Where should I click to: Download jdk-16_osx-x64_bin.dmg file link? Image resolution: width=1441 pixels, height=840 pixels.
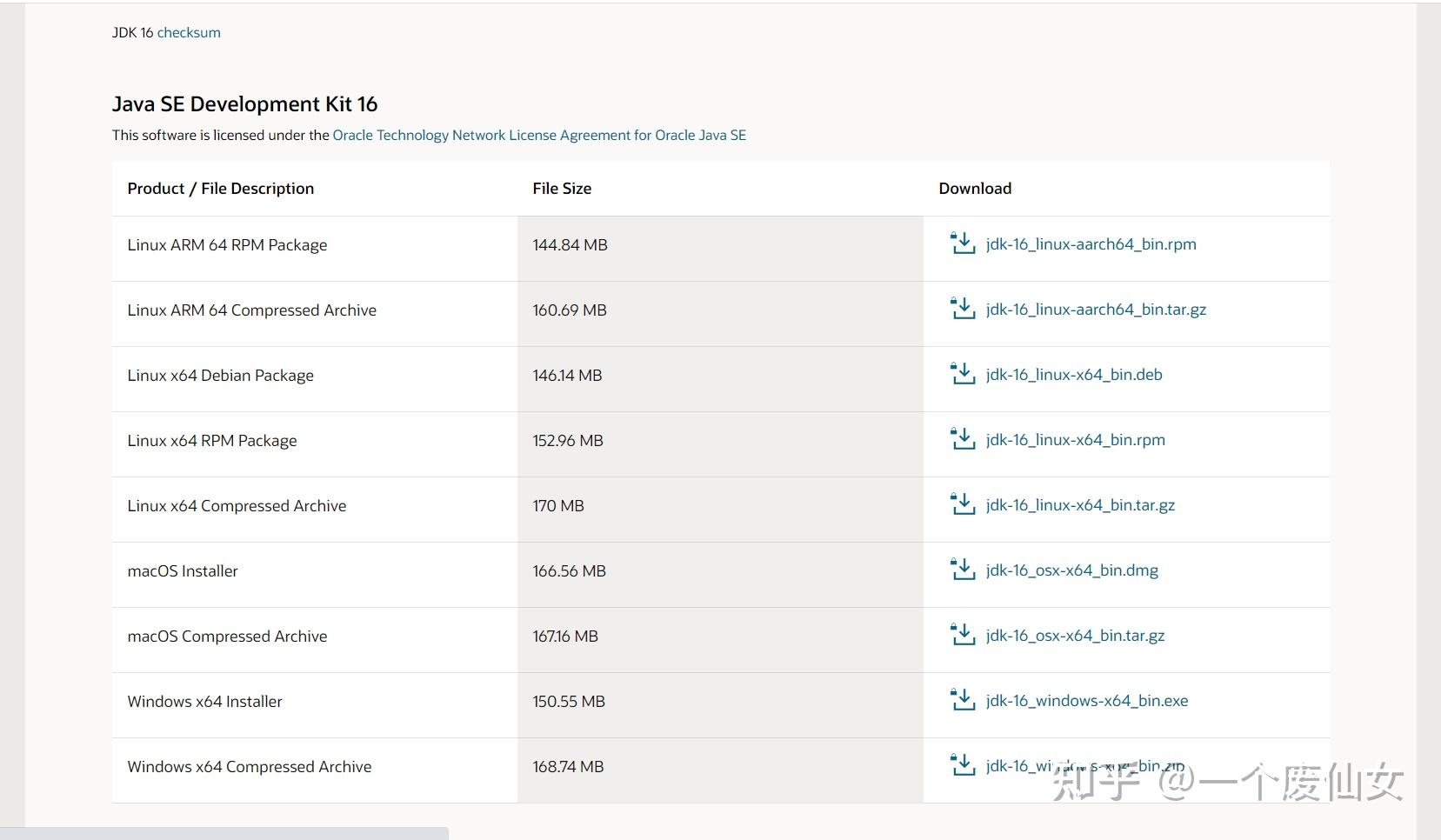click(x=1072, y=570)
